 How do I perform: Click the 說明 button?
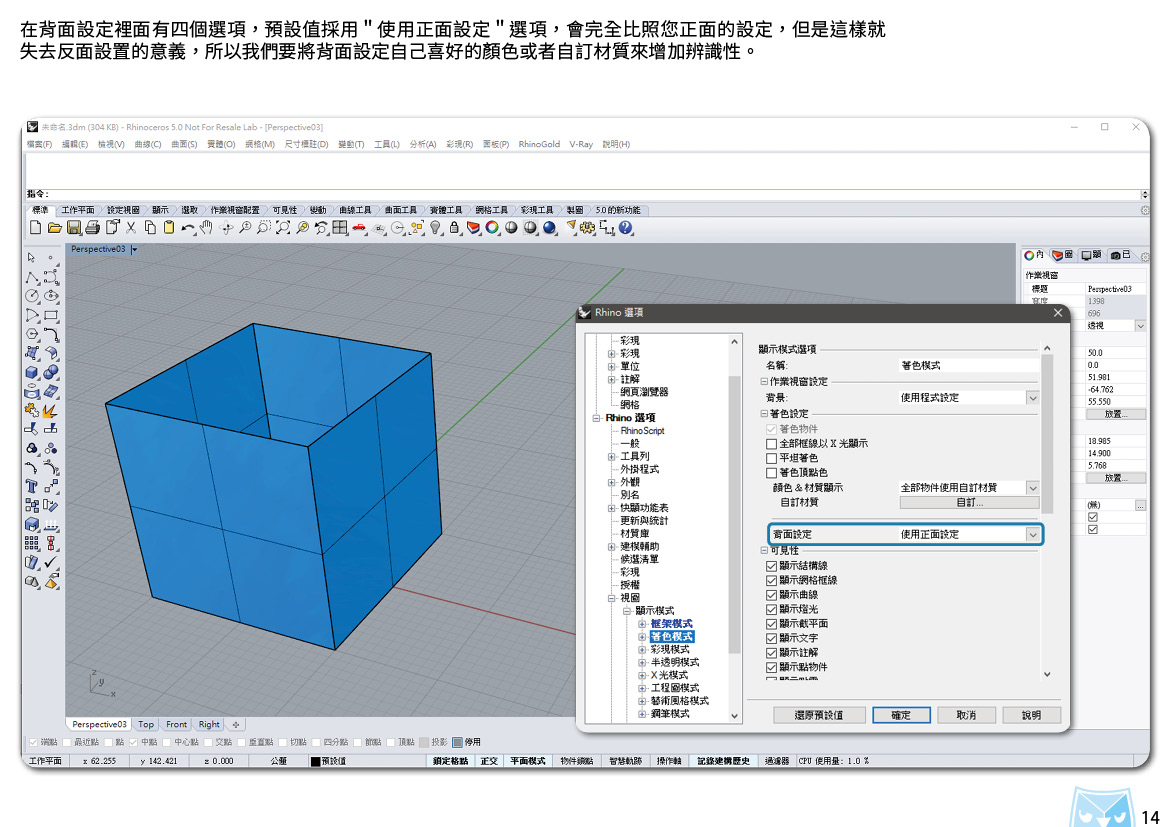(1031, 715)
